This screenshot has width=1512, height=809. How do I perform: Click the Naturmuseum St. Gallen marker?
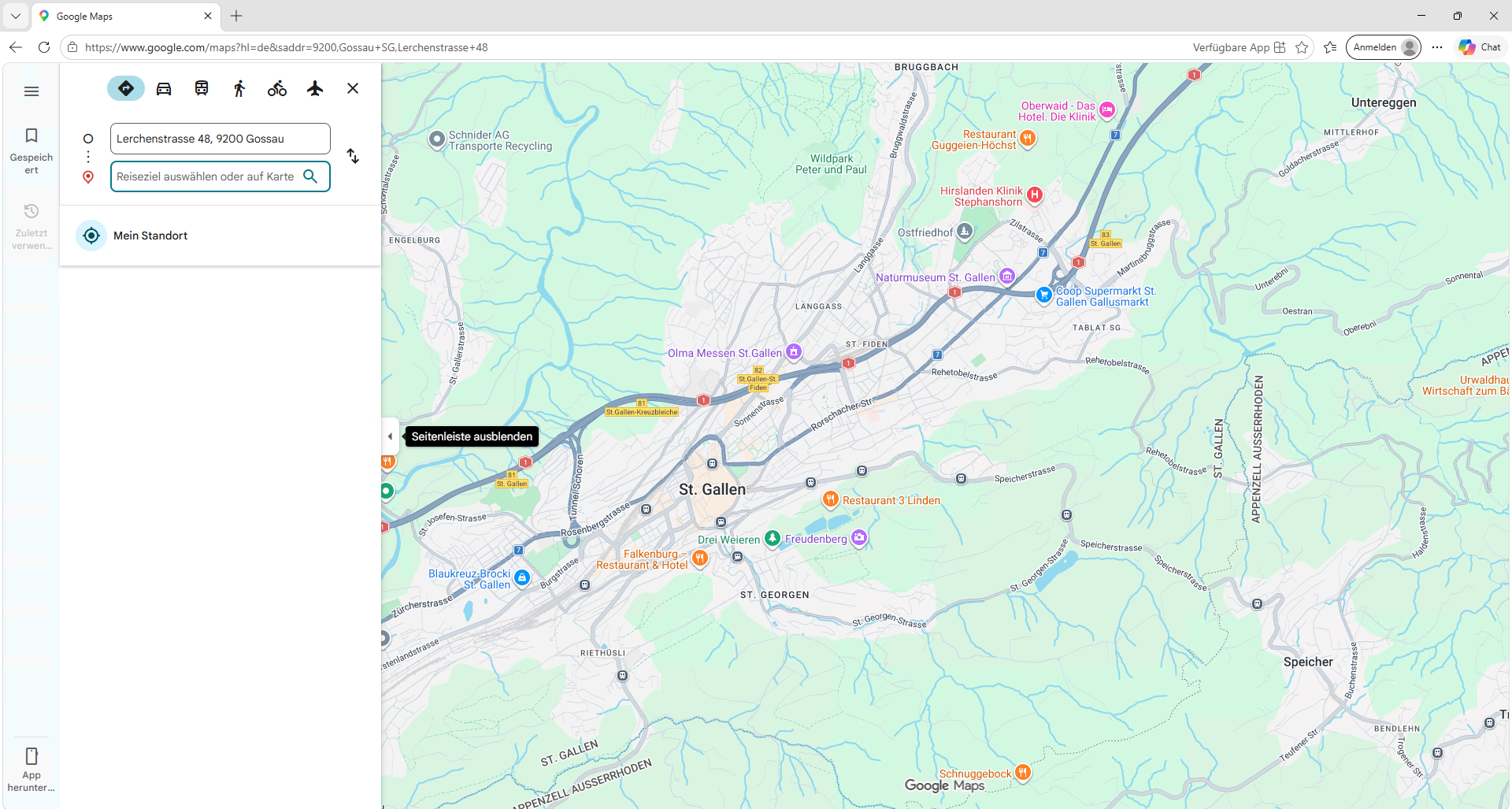point(1007,276)
